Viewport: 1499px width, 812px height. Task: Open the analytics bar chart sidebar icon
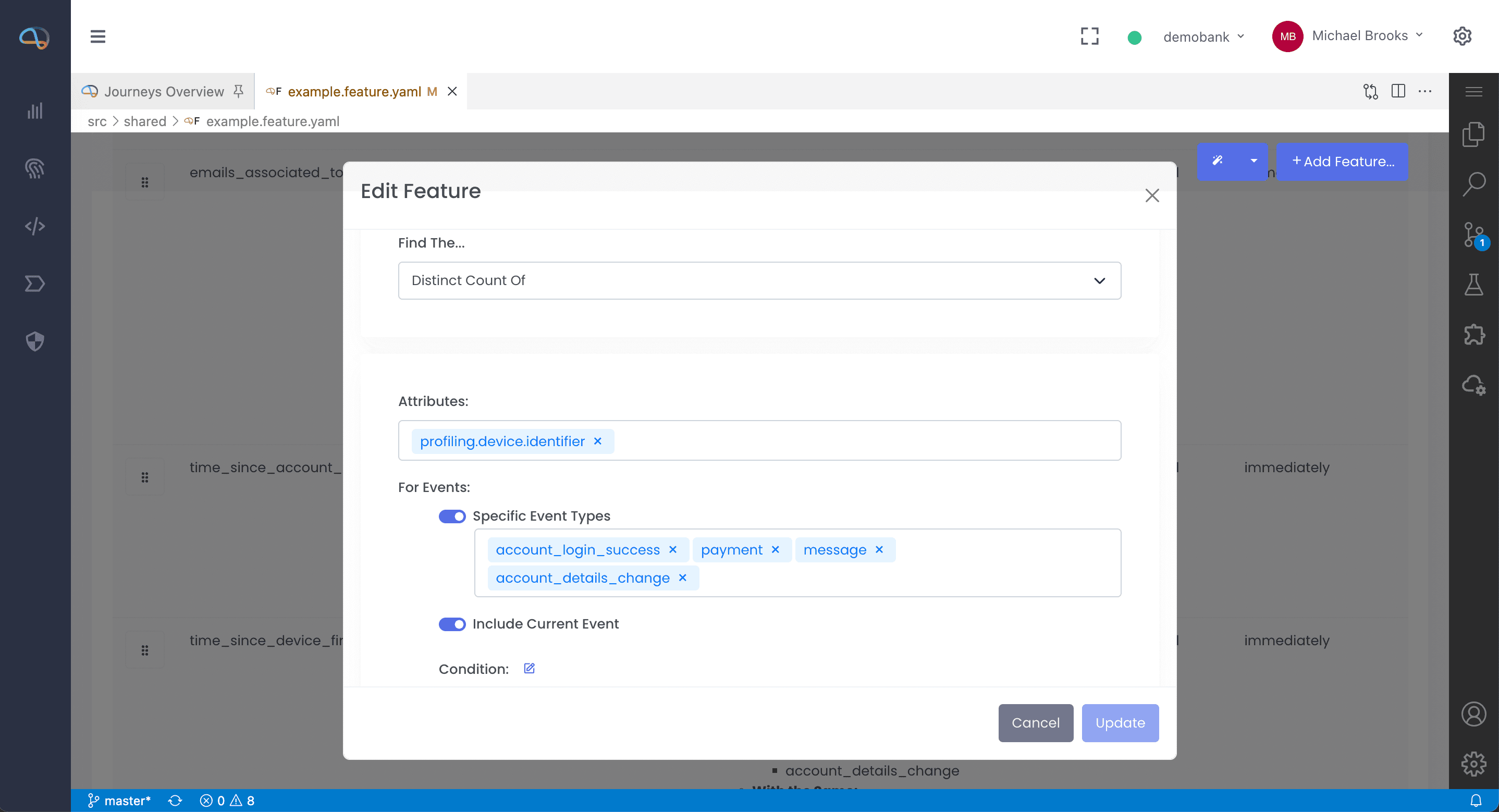[x=35, y=111]
